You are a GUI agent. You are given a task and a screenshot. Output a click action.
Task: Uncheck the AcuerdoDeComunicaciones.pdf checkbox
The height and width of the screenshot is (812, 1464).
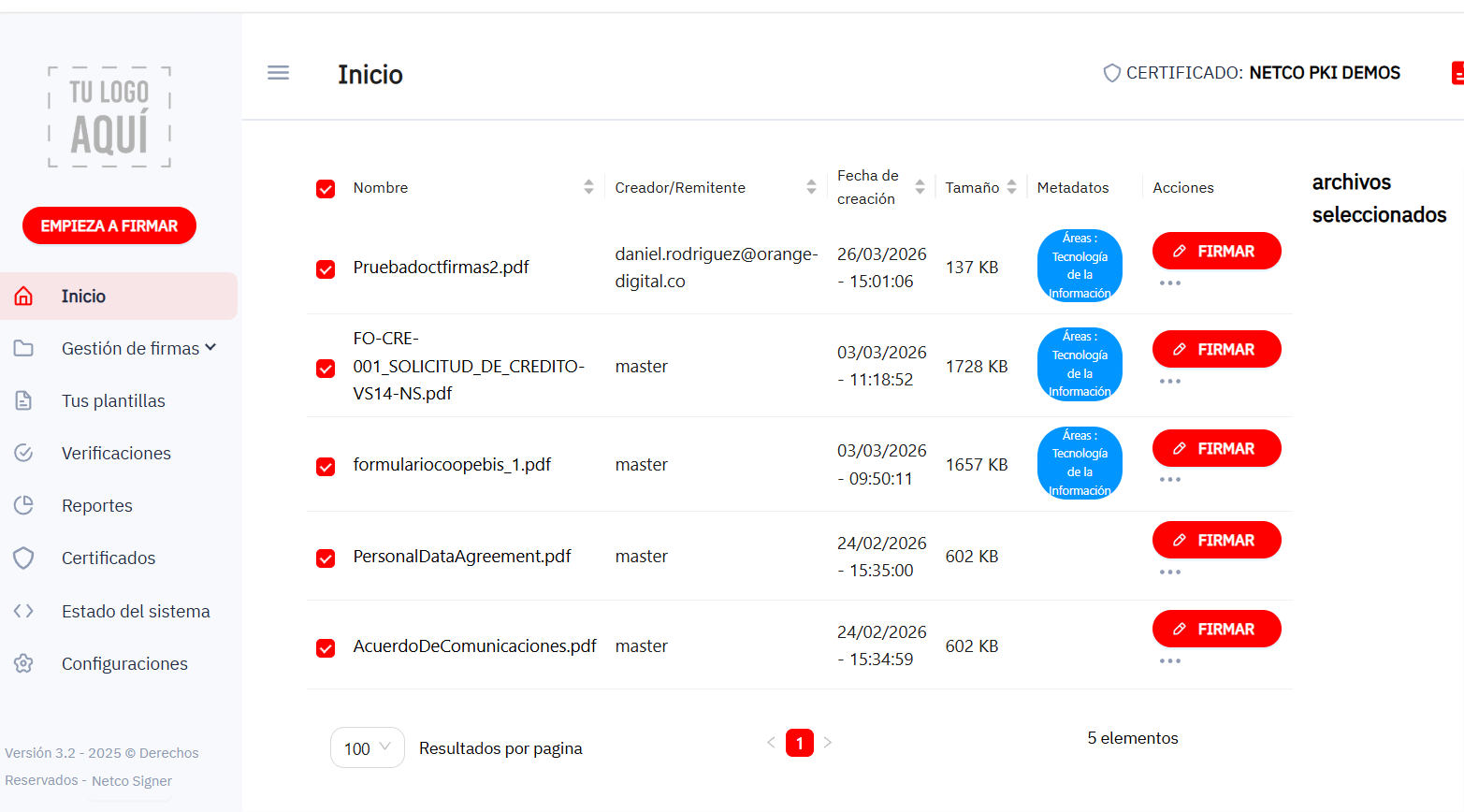[326, 648]
